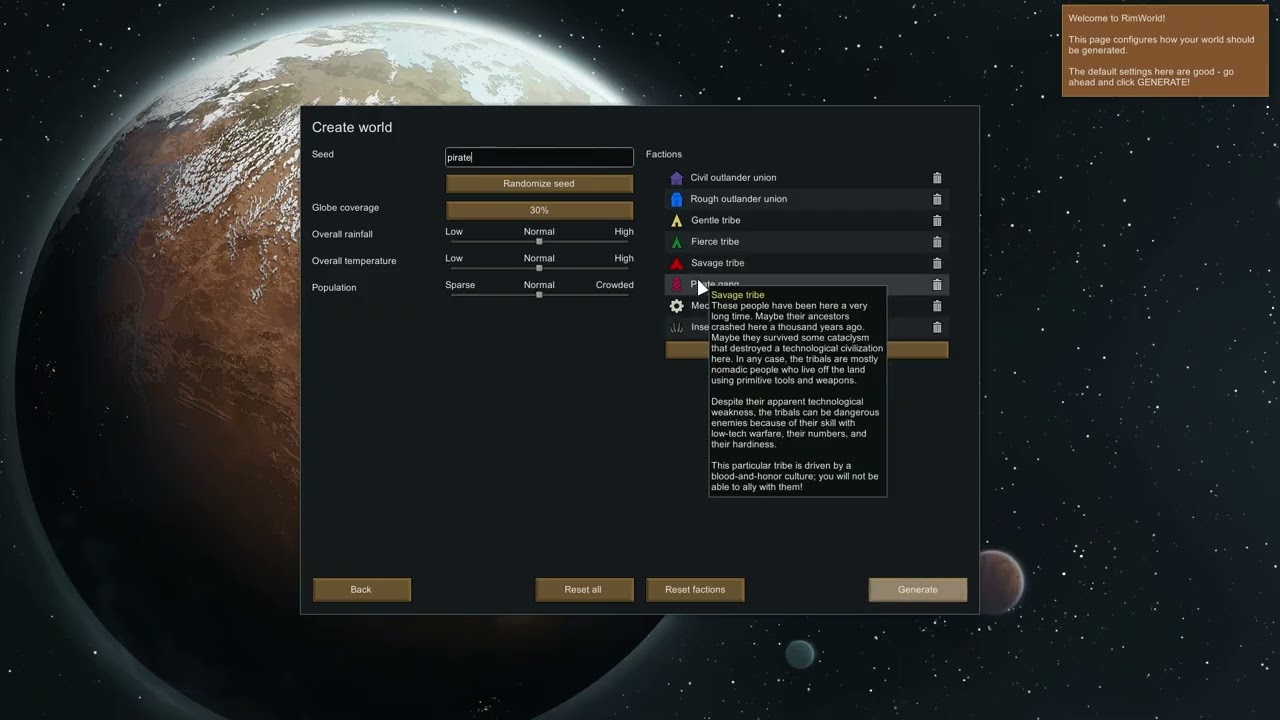
Task: Click the Normal label for population
Action: click(539, 285)
